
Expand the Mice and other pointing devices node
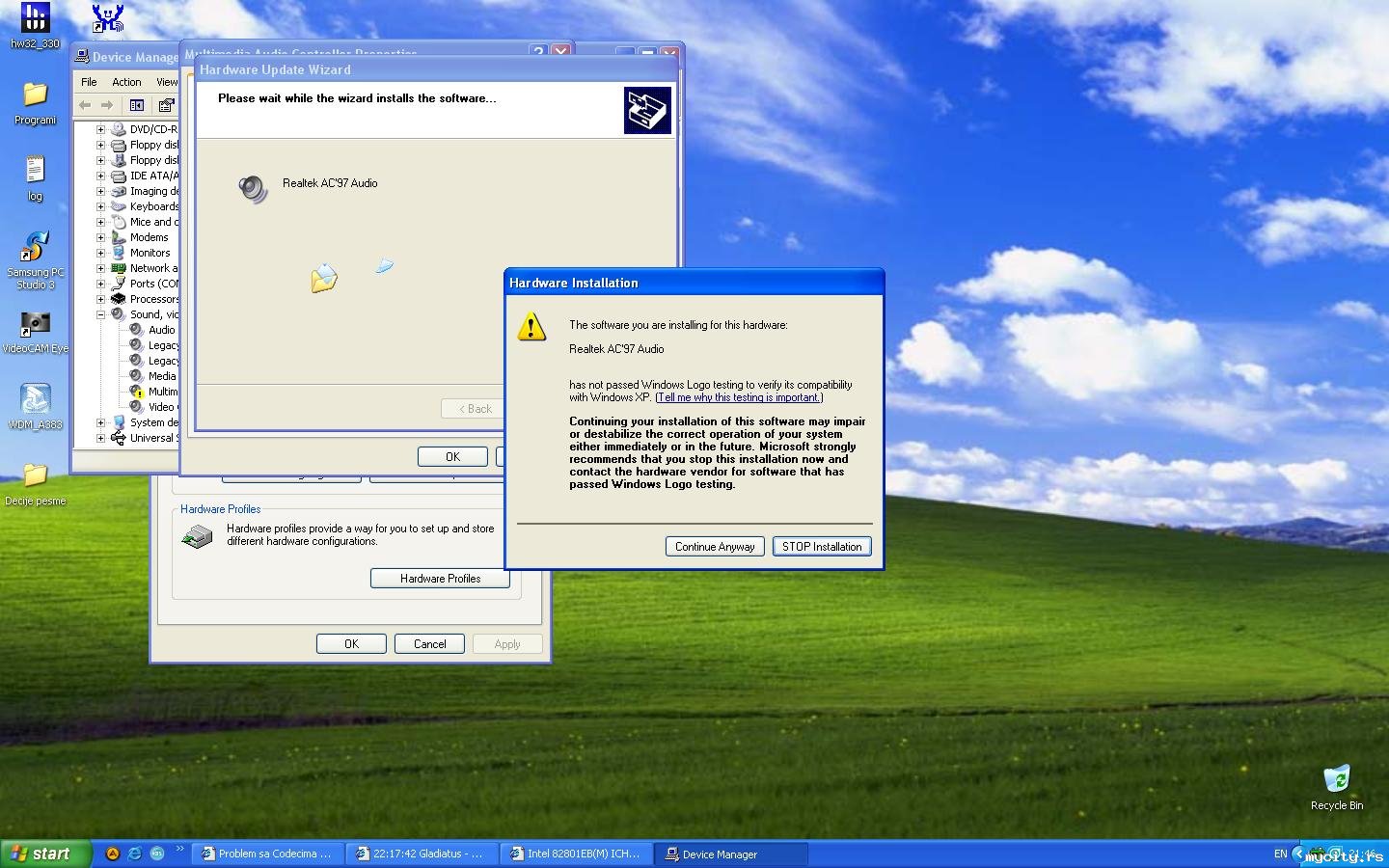coord(100,222)
